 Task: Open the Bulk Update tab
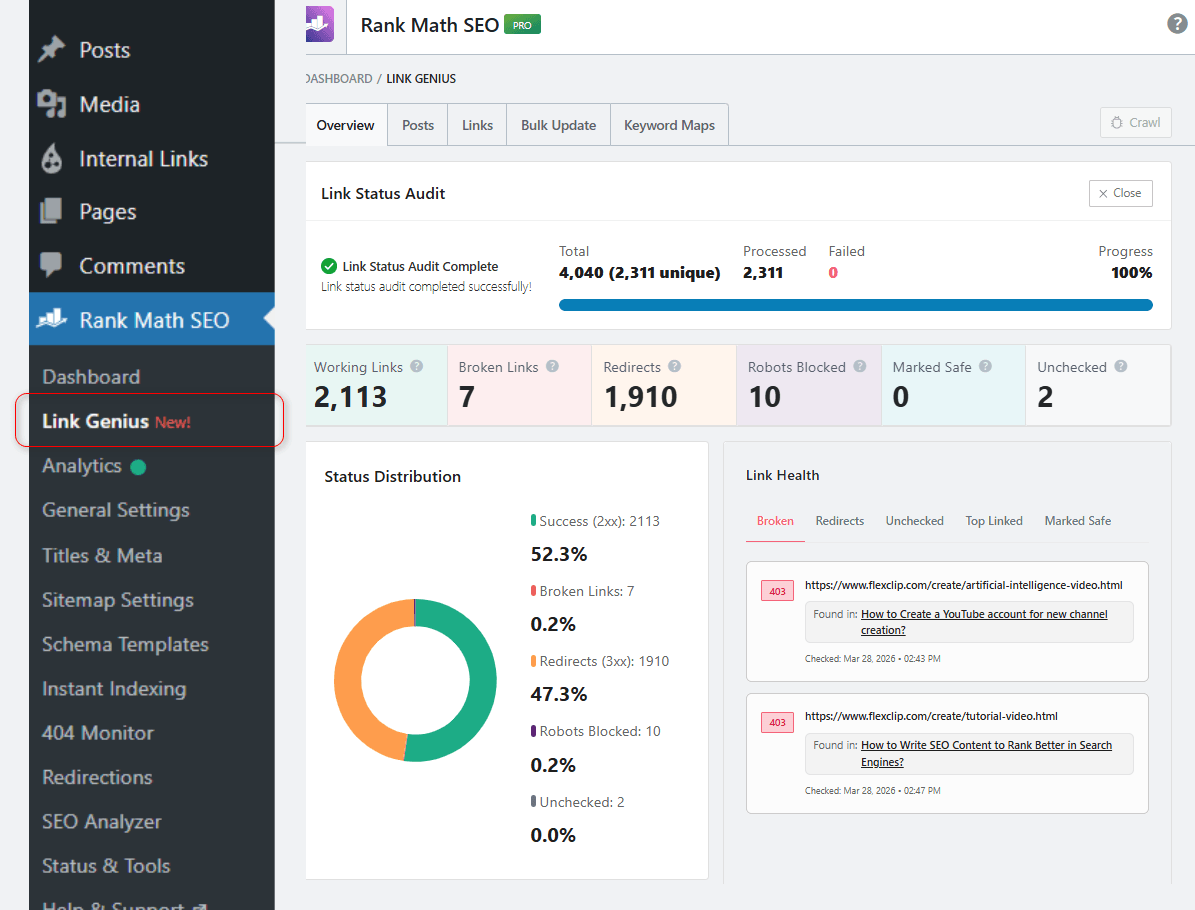coord(559,125)
